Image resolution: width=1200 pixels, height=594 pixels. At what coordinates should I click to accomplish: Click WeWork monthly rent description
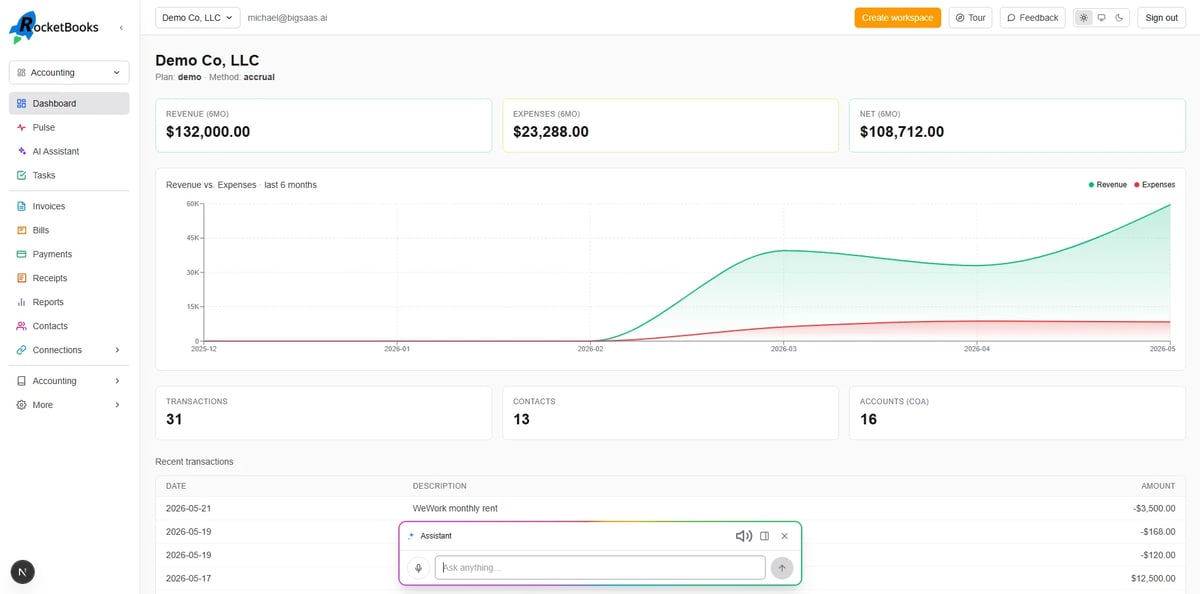point(455,508)
